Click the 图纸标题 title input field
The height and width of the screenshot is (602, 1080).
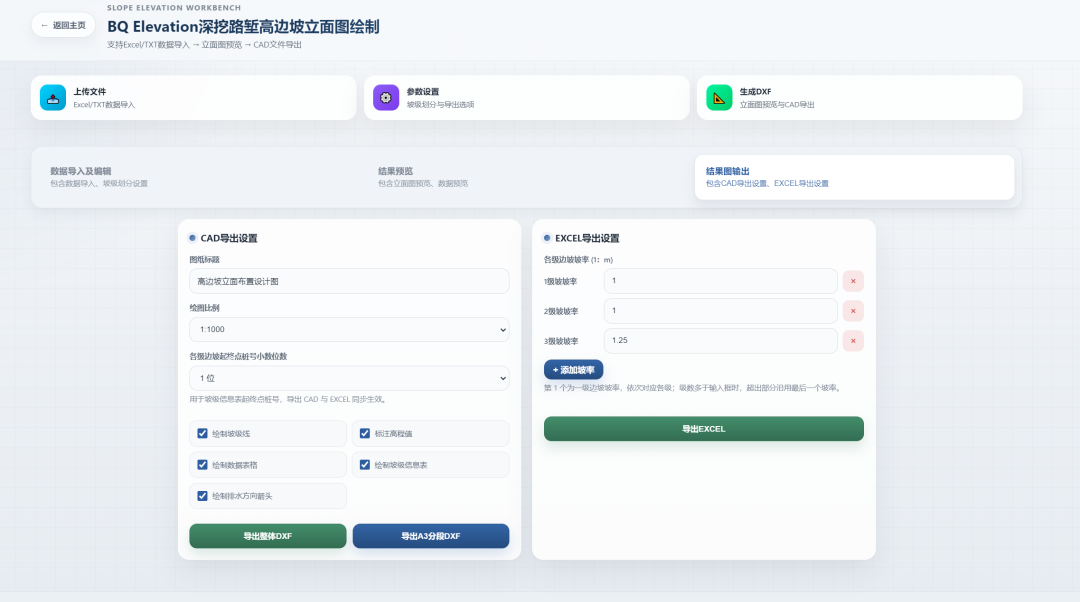pyautogui.click(x=349, y=281)
